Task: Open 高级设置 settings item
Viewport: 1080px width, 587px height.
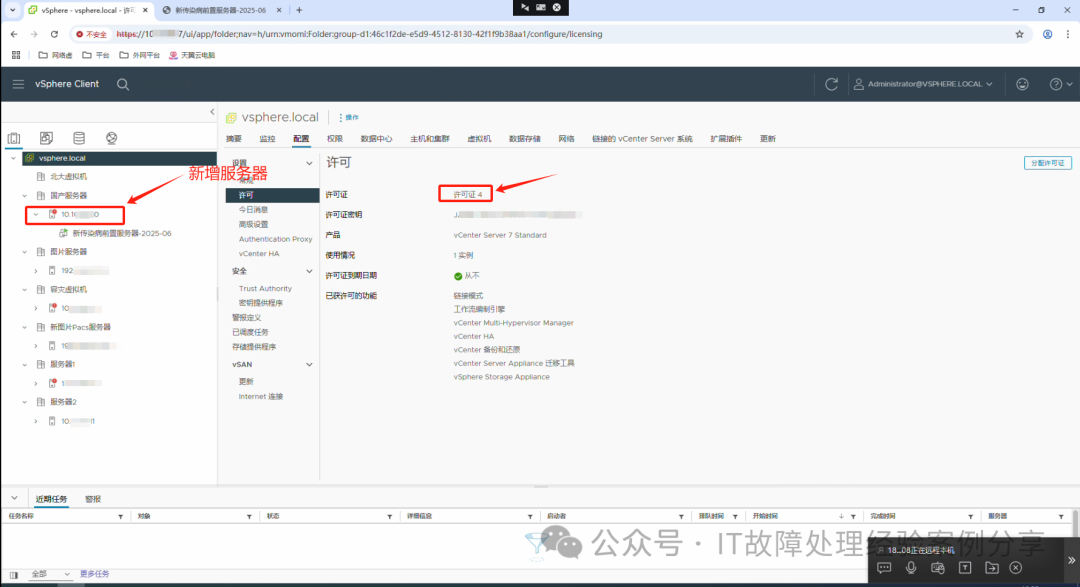Action: pyautogui.click(x=253, y=225)
